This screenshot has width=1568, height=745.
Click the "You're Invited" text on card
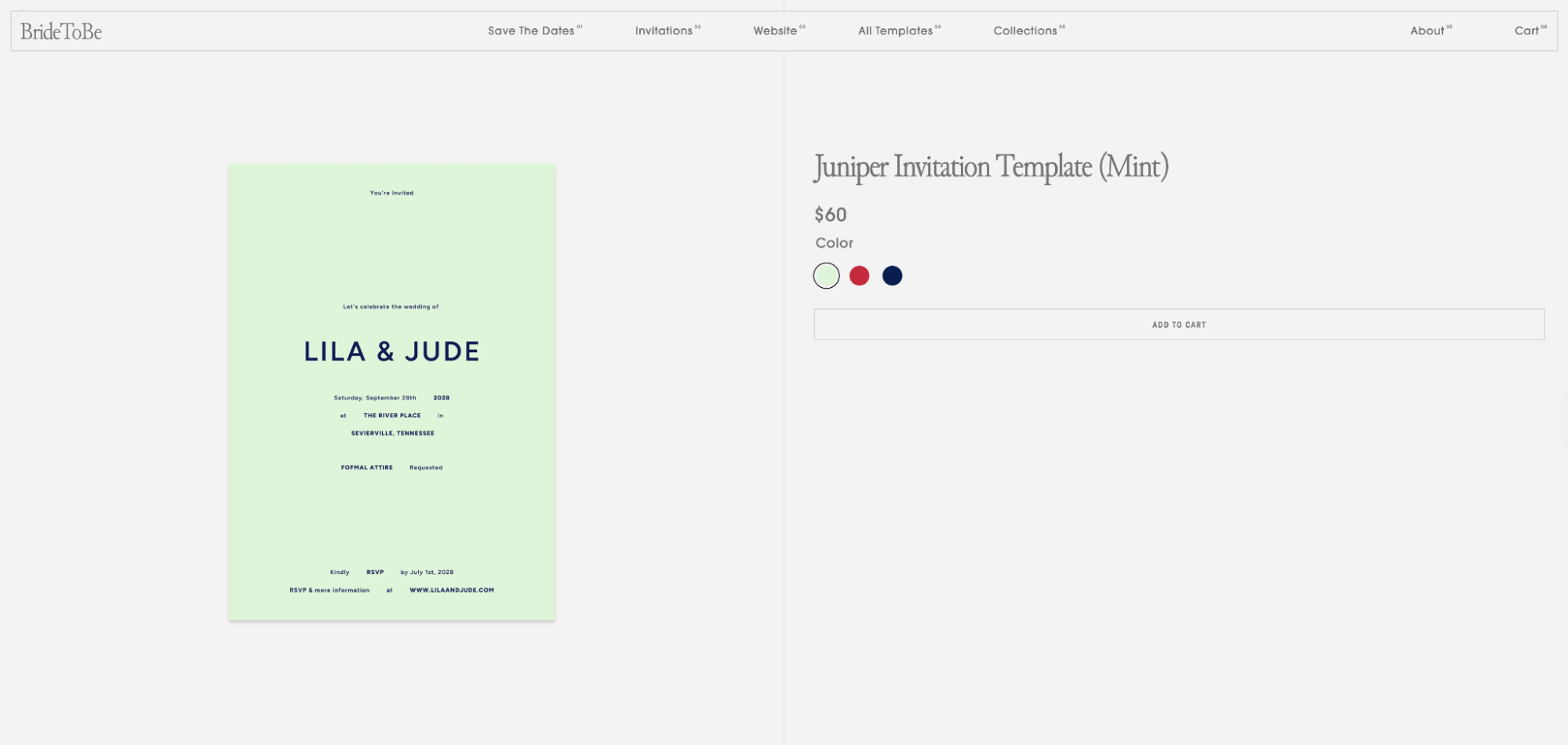[391, 193]
